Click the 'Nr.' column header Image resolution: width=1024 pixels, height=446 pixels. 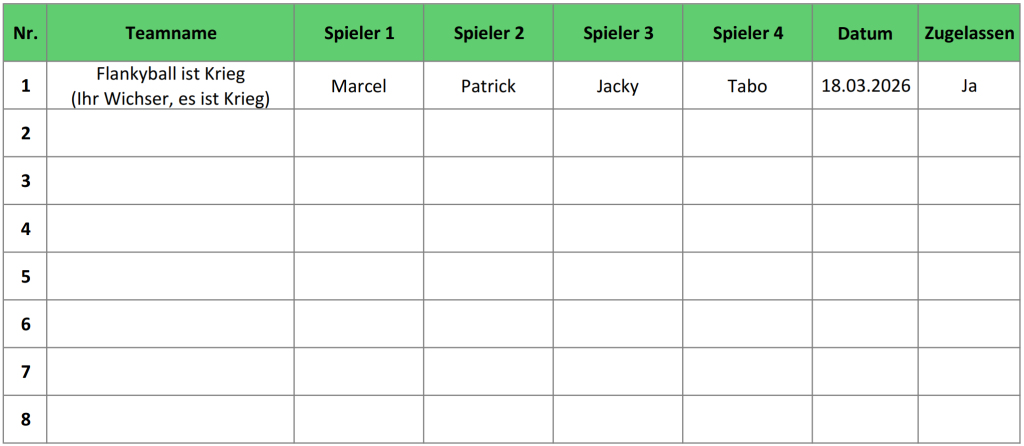pos(25,33)
